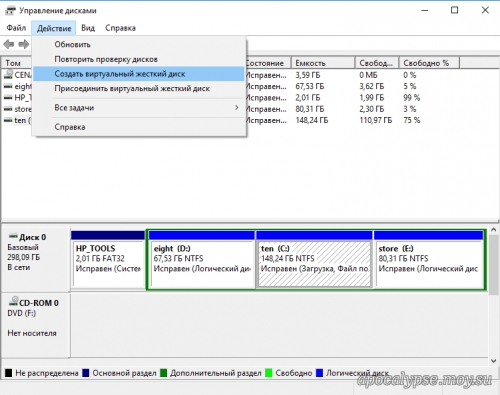Click the blue Логический диск legend swatch

coord(319,373)
